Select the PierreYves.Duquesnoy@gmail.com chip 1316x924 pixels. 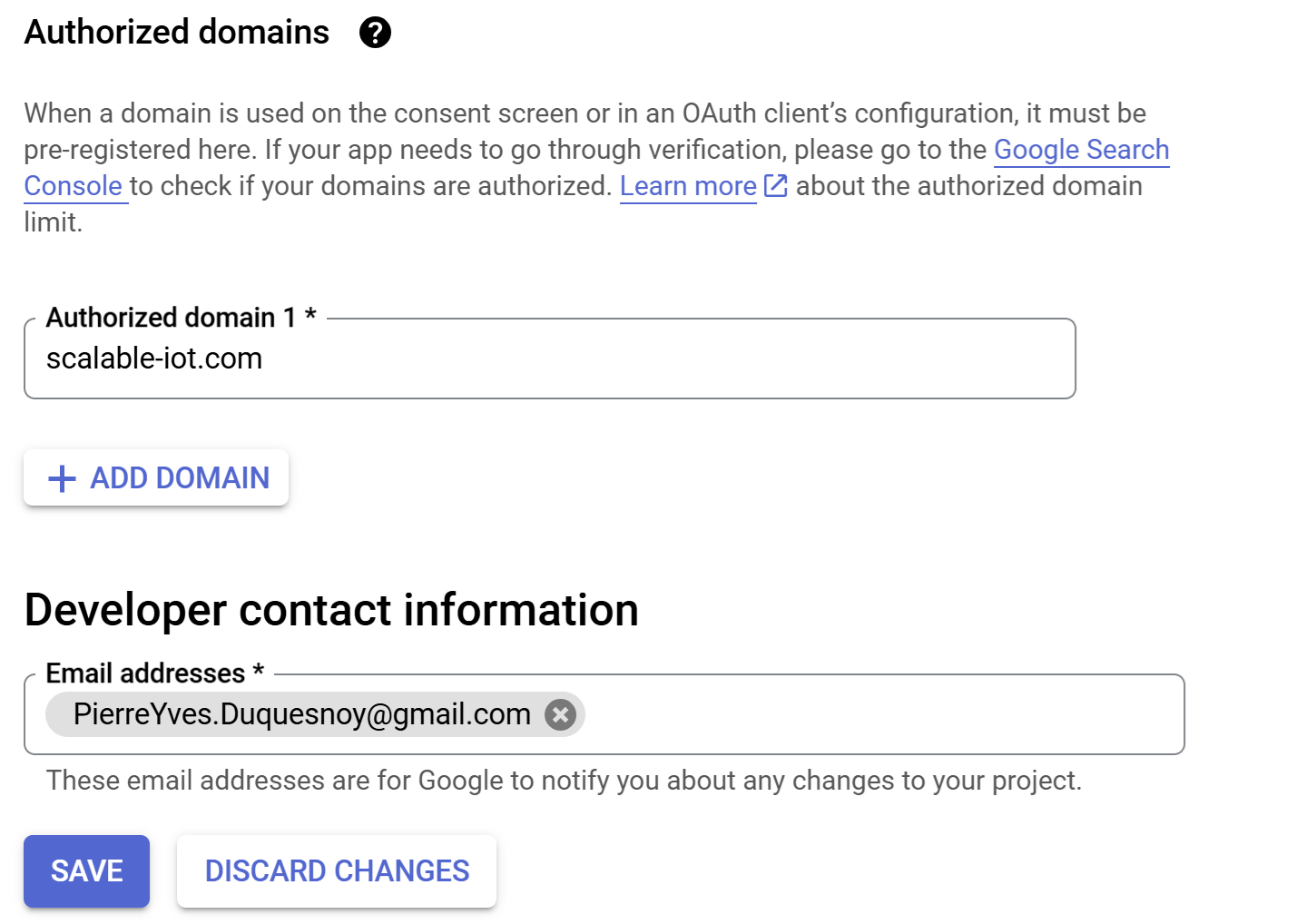click(301, 715)
